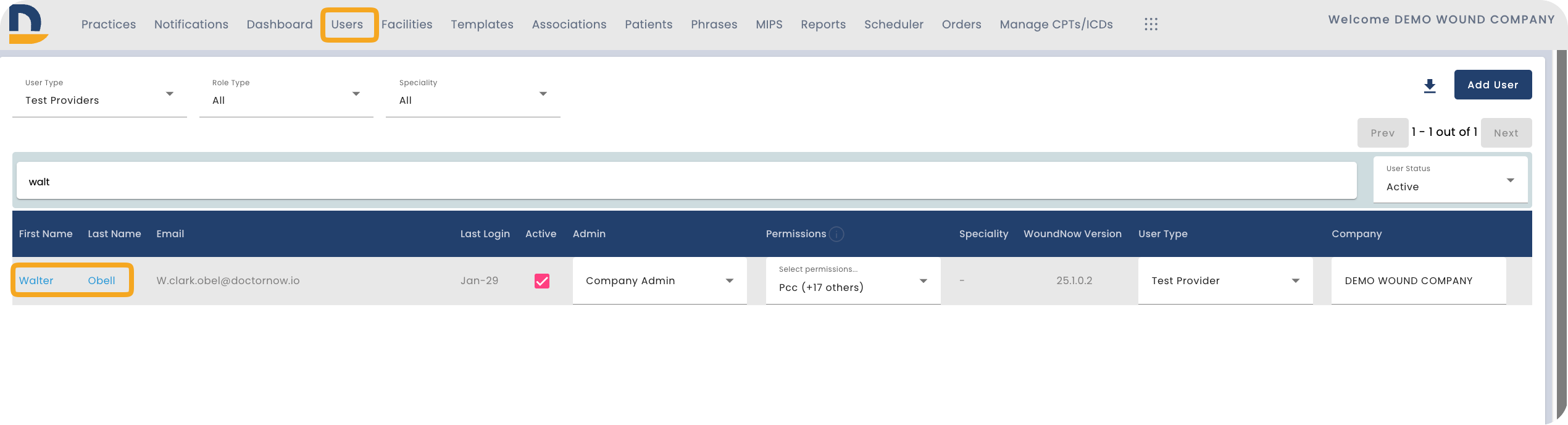
Task: Click the DEMO WOUND COMPANY company field
Action: point(1419,280)
